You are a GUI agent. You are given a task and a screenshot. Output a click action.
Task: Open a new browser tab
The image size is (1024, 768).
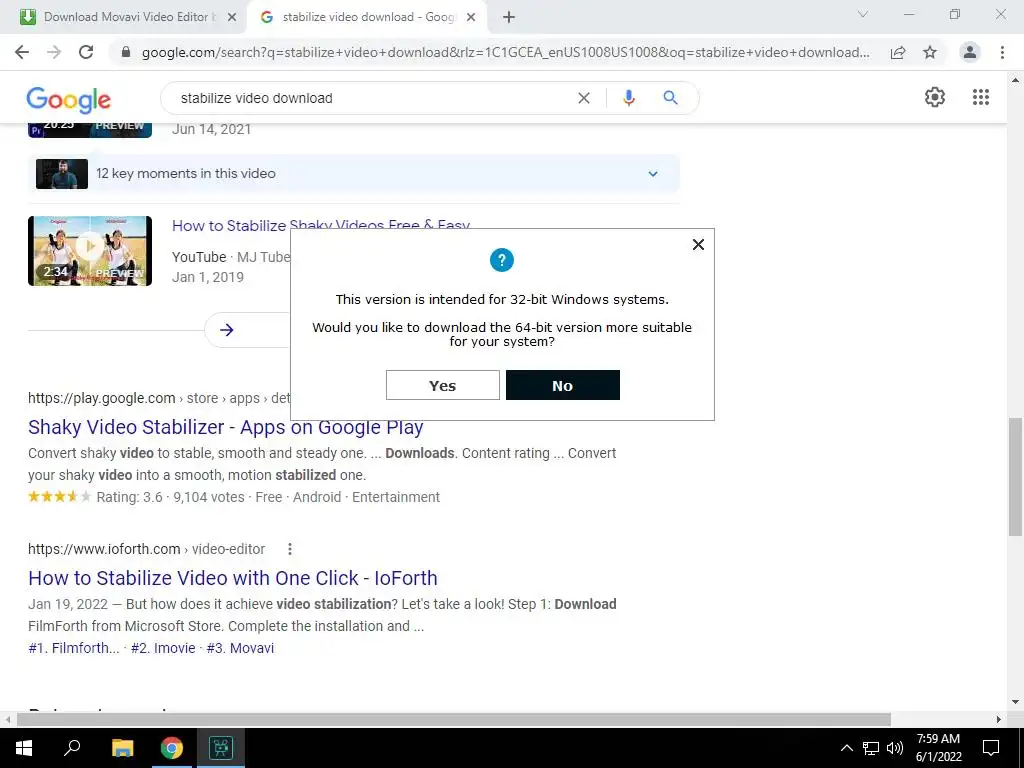509,18
